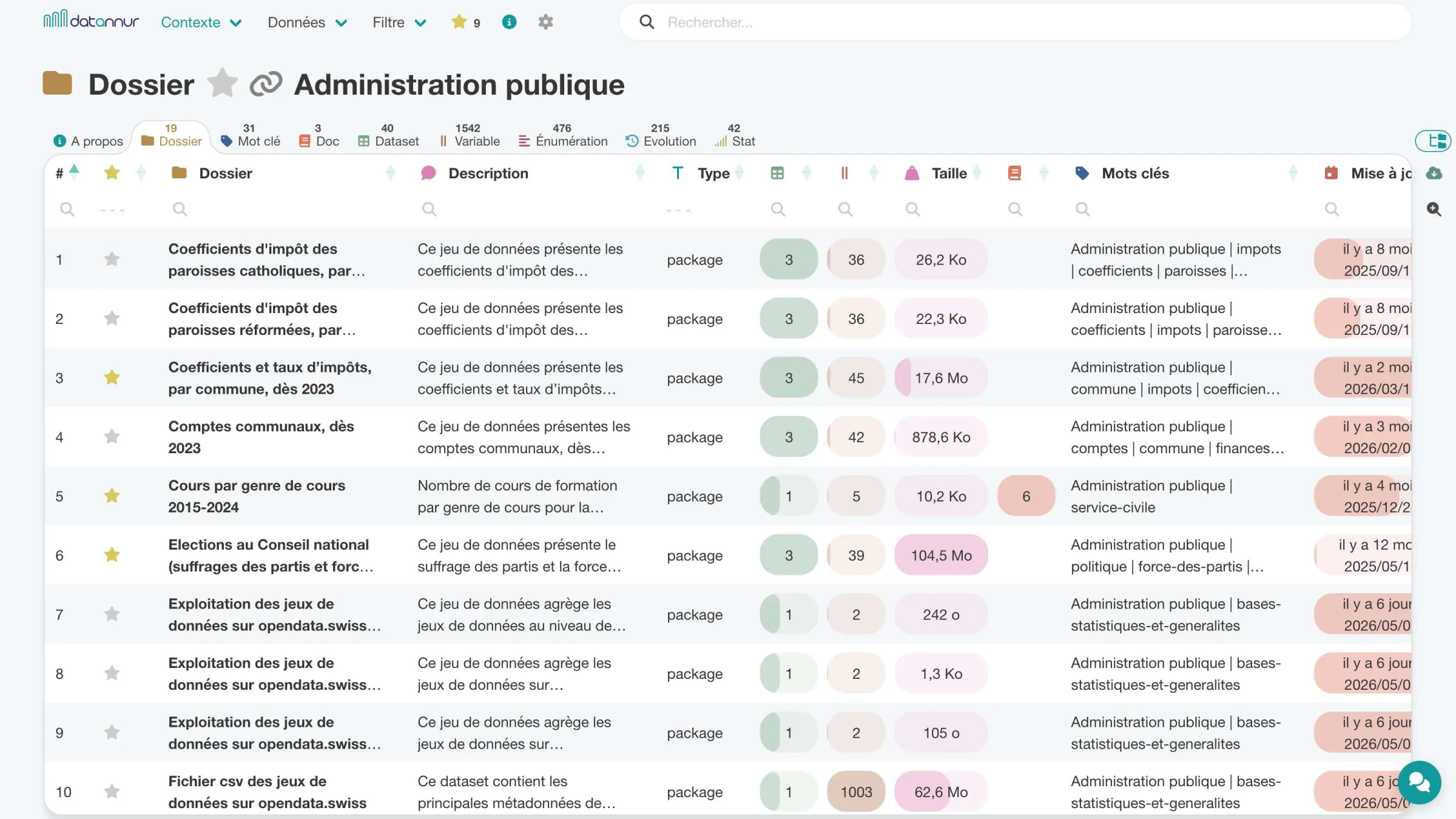Image resolution: width=1456 pixels, height=819 pixels.
Task: Click the link icon beside Administration publique
Action: [x=266, y=84]
